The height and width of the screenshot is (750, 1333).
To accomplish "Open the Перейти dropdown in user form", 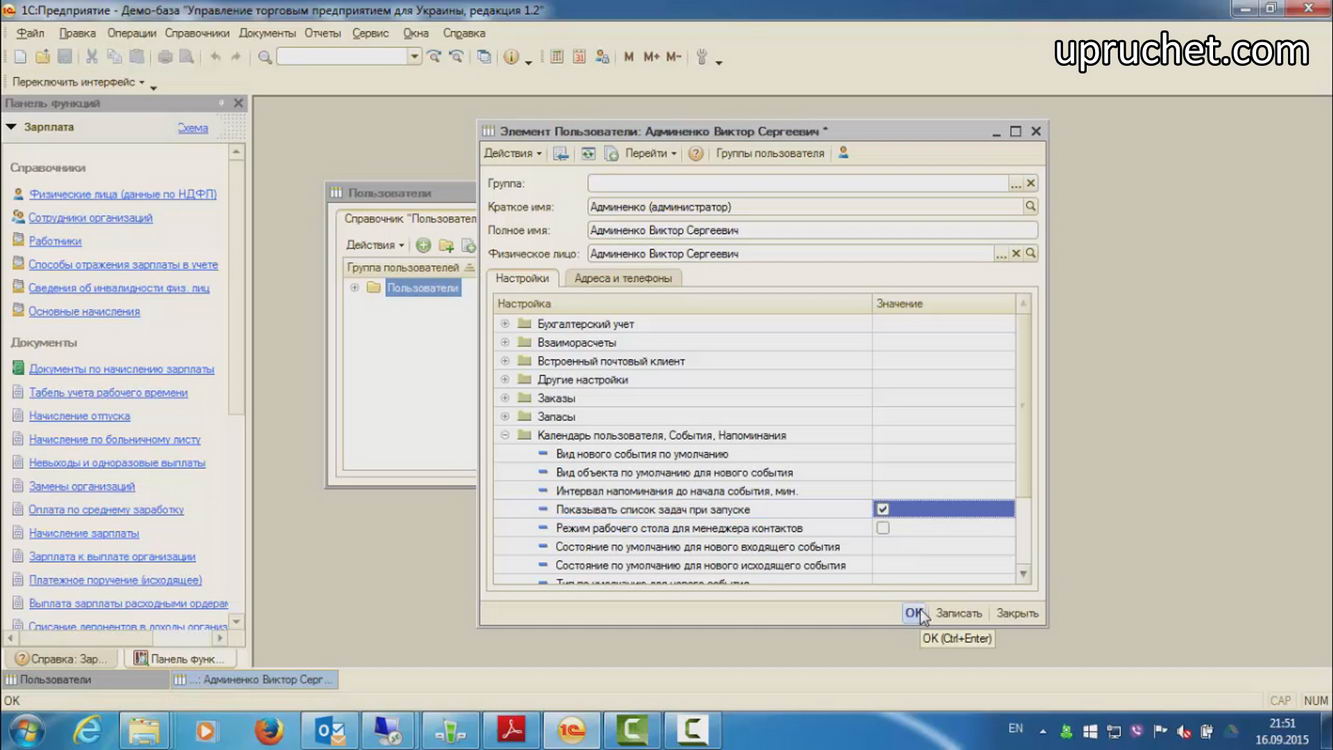I will coord(651,153).
